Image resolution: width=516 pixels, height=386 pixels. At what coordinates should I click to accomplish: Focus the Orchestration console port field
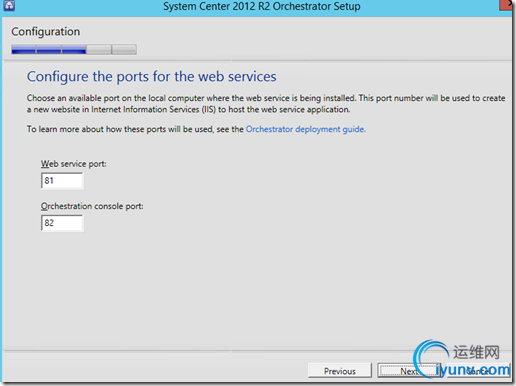62,223
